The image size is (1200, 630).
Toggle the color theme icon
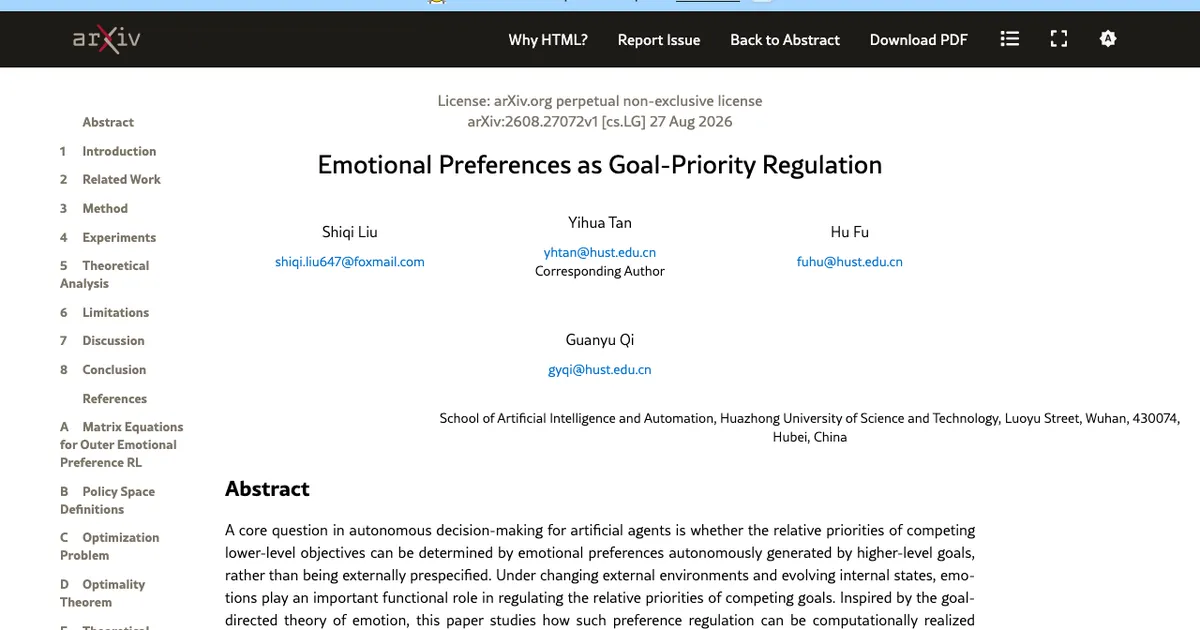coord(1107,39)
